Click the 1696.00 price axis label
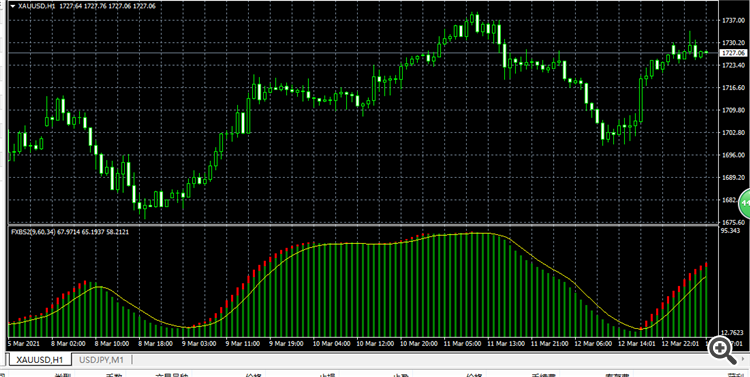750x377 pixels. pos(733,155)
